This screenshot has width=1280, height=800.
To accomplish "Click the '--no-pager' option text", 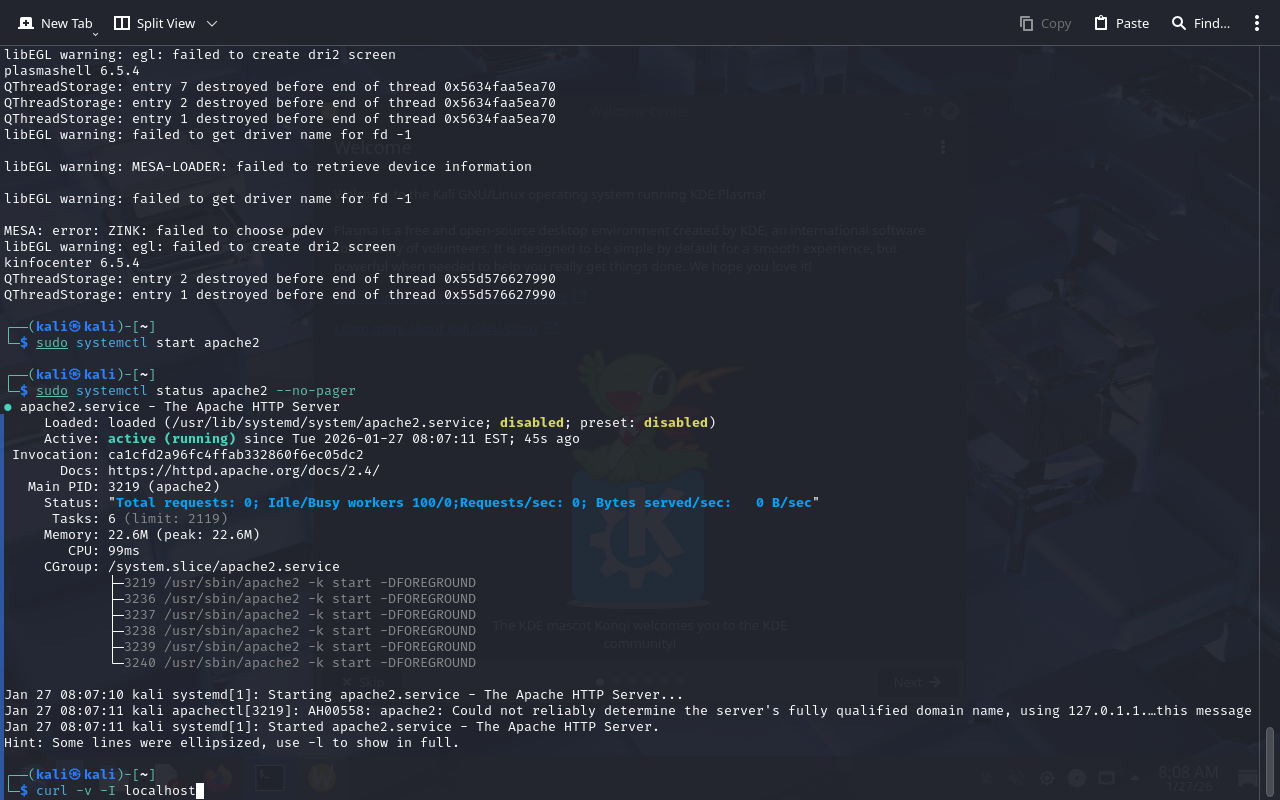I will click(x=315, y=391).
